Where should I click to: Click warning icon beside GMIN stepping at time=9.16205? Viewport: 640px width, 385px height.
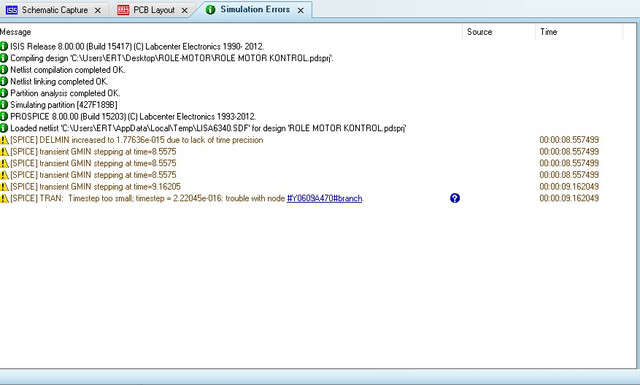4,187
